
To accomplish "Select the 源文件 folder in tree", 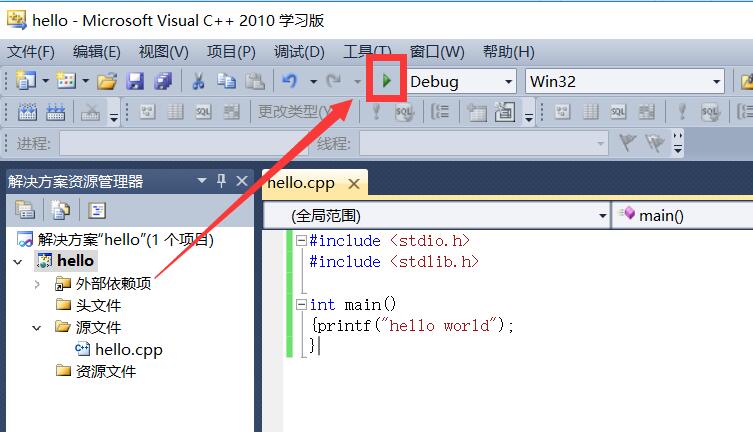I will pos(98,327).
